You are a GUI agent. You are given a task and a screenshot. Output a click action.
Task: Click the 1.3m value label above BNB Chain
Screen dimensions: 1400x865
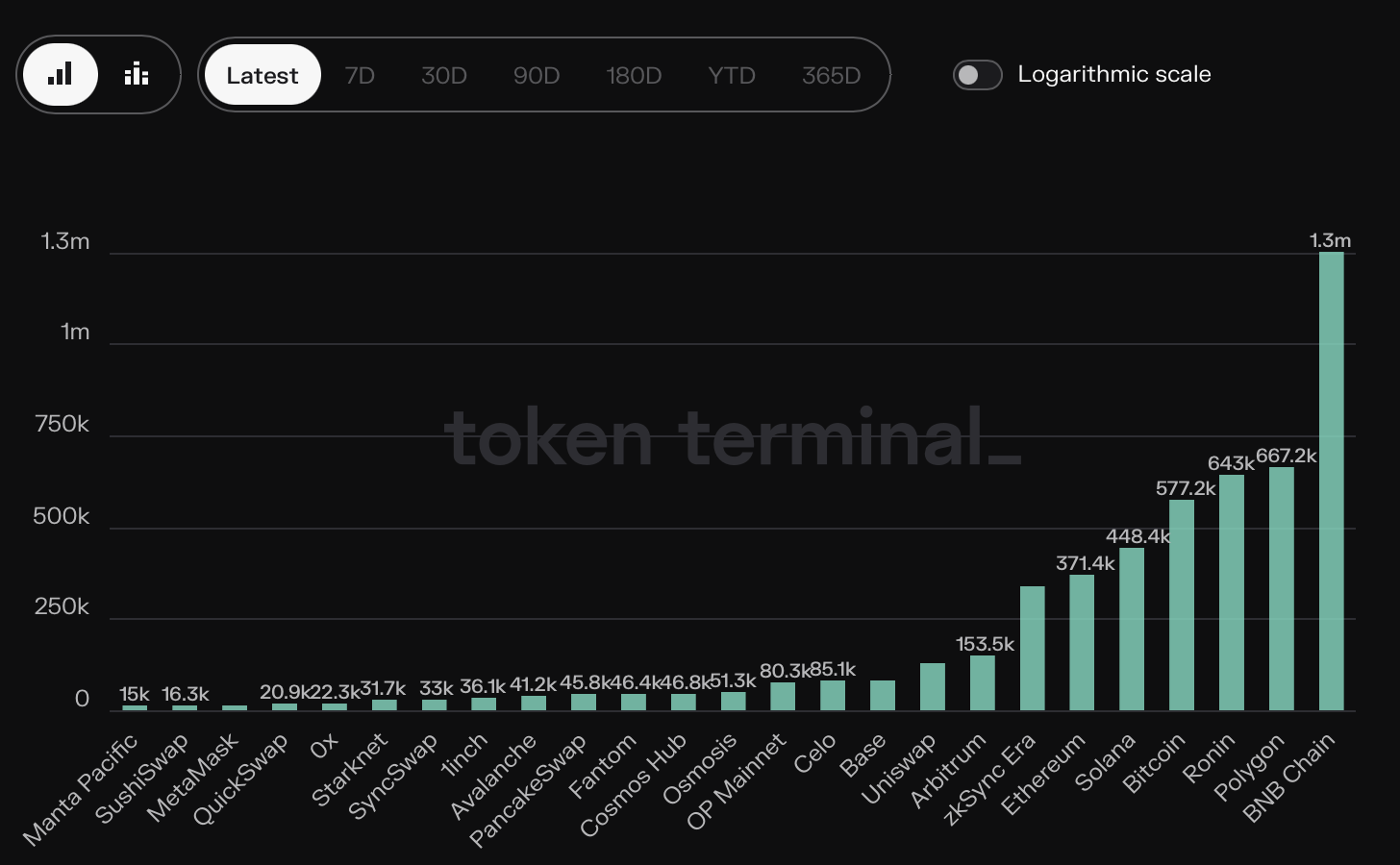[x=1331, y=240]
